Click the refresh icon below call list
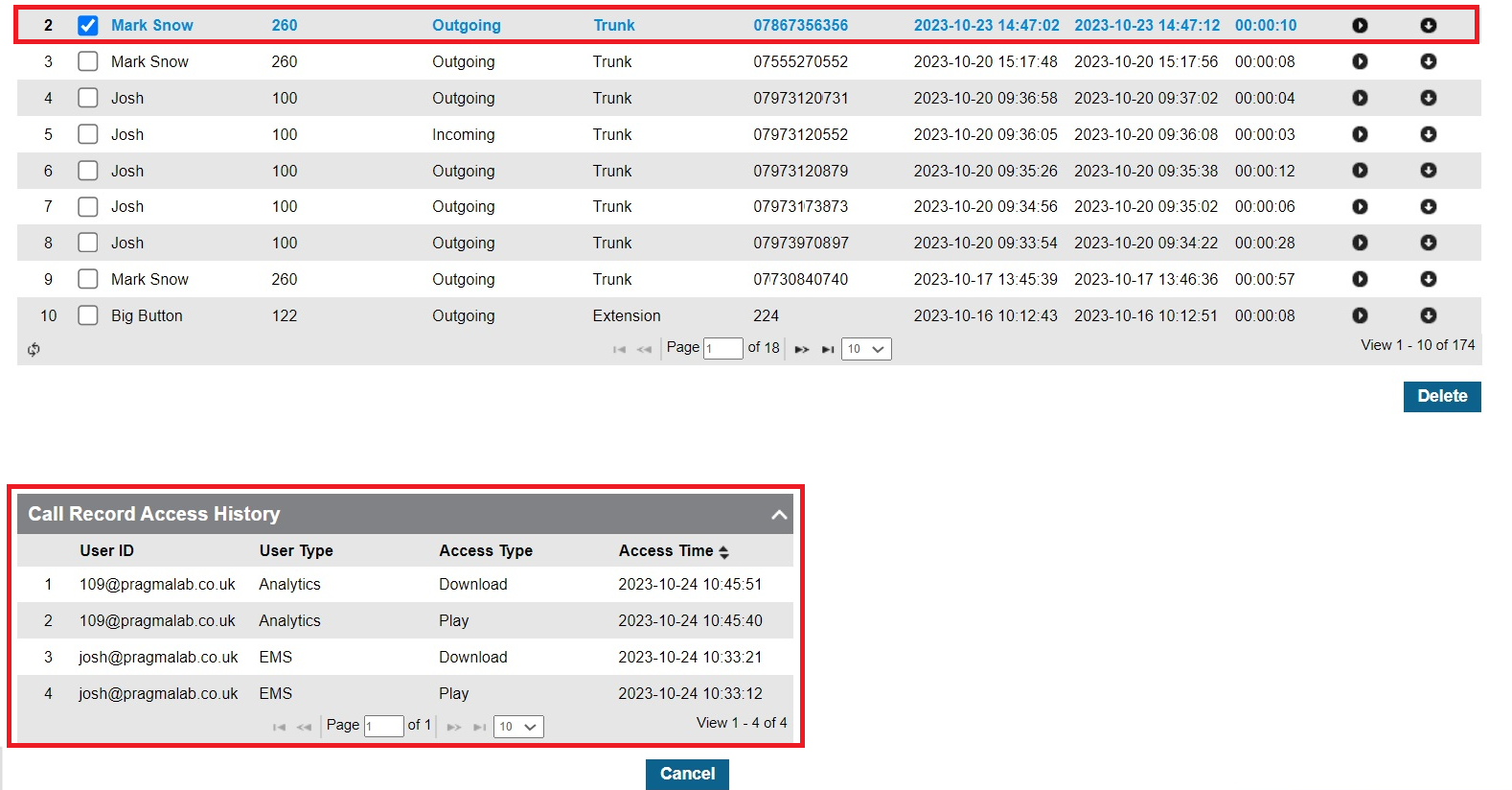Viewport: 1512px width, 790px height. tap(34, 350)
